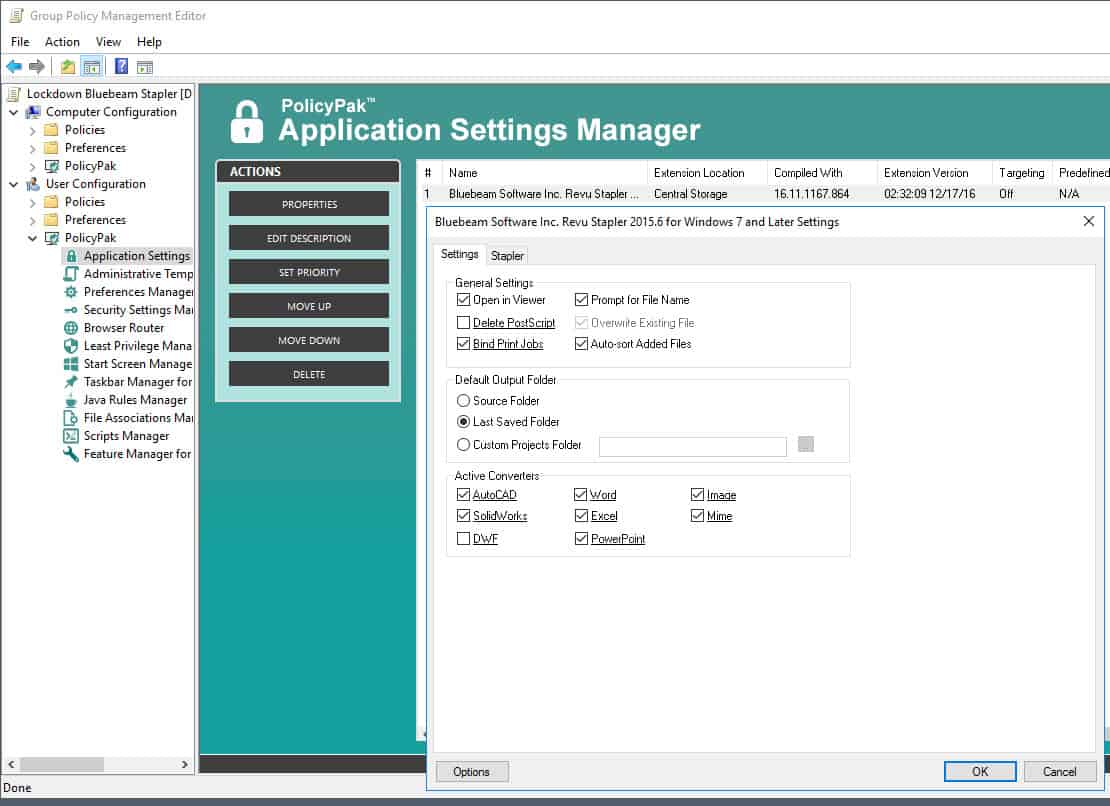Image resolution: width=1110 pixels, height=806 pixels.
Task: Expand Policies under Computer Configuration
Action: (x=33, y=130)
